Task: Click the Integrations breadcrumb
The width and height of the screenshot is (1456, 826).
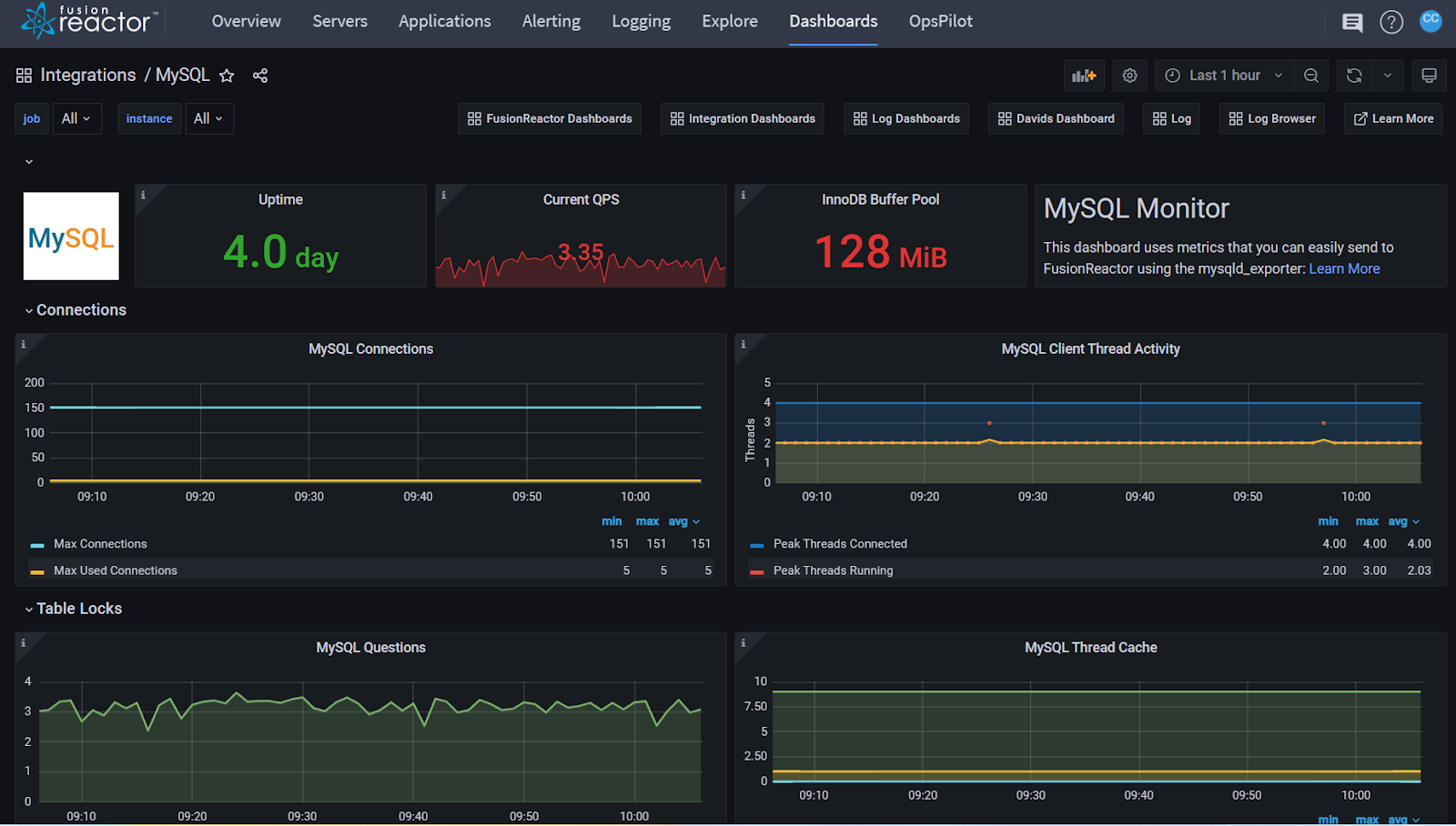Action: coord(88,76)
